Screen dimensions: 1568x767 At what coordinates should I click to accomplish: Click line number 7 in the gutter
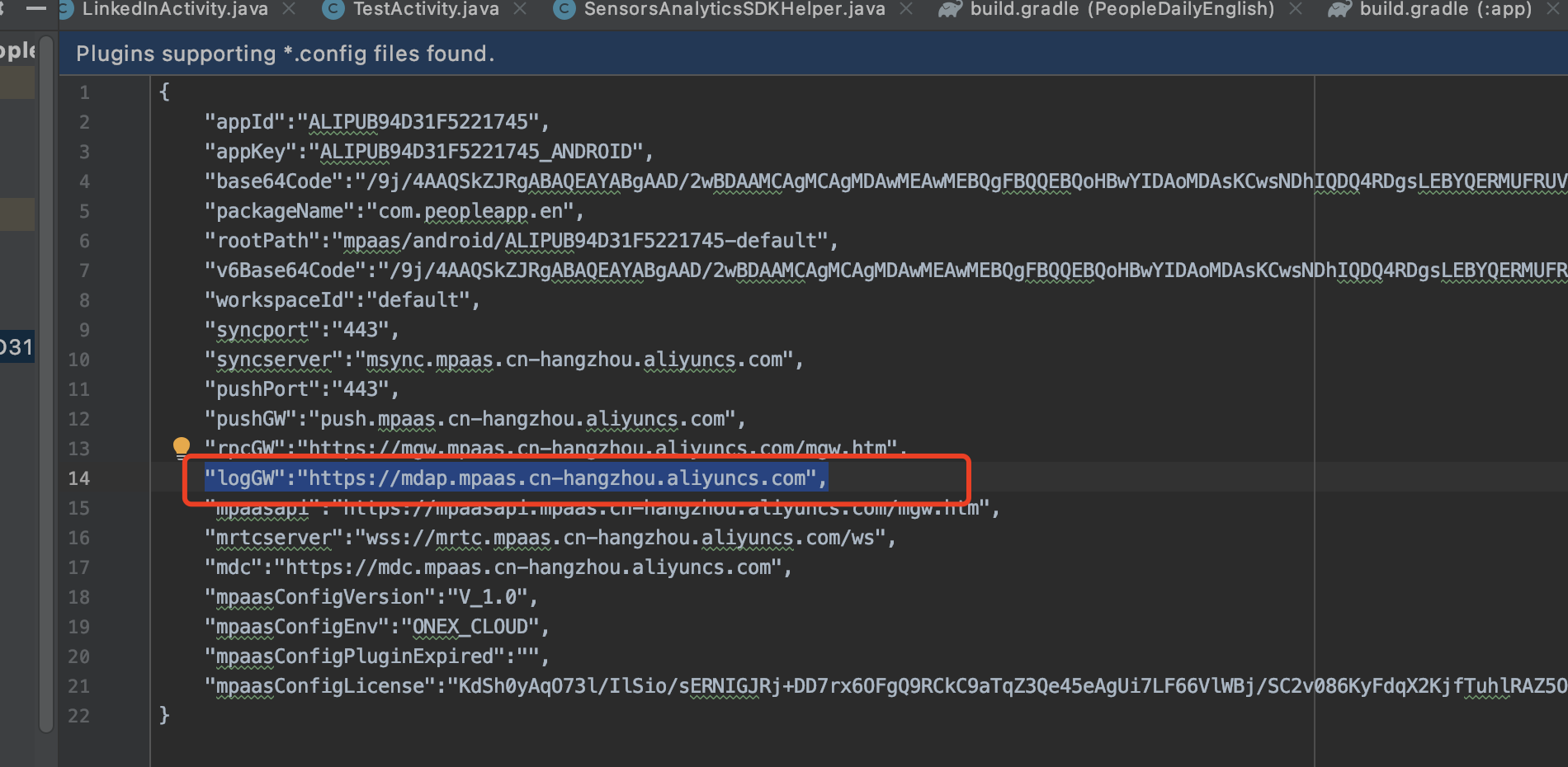click(x=84, y=271)
